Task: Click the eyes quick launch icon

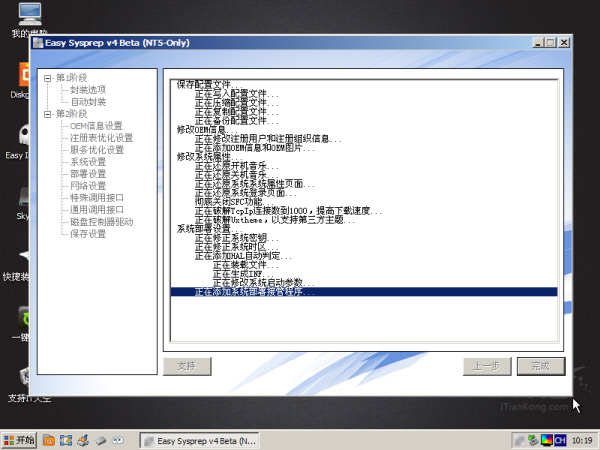Action: pos(117,440)
